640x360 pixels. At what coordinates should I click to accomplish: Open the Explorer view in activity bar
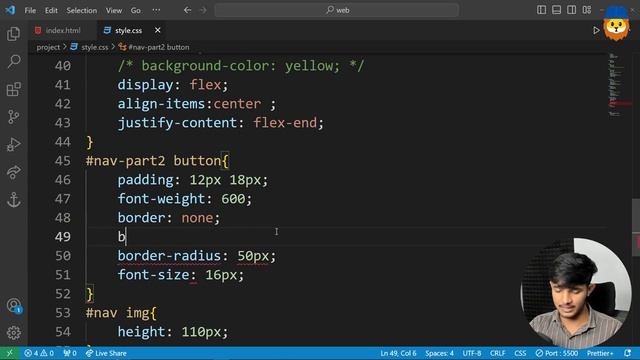[13, 34]
